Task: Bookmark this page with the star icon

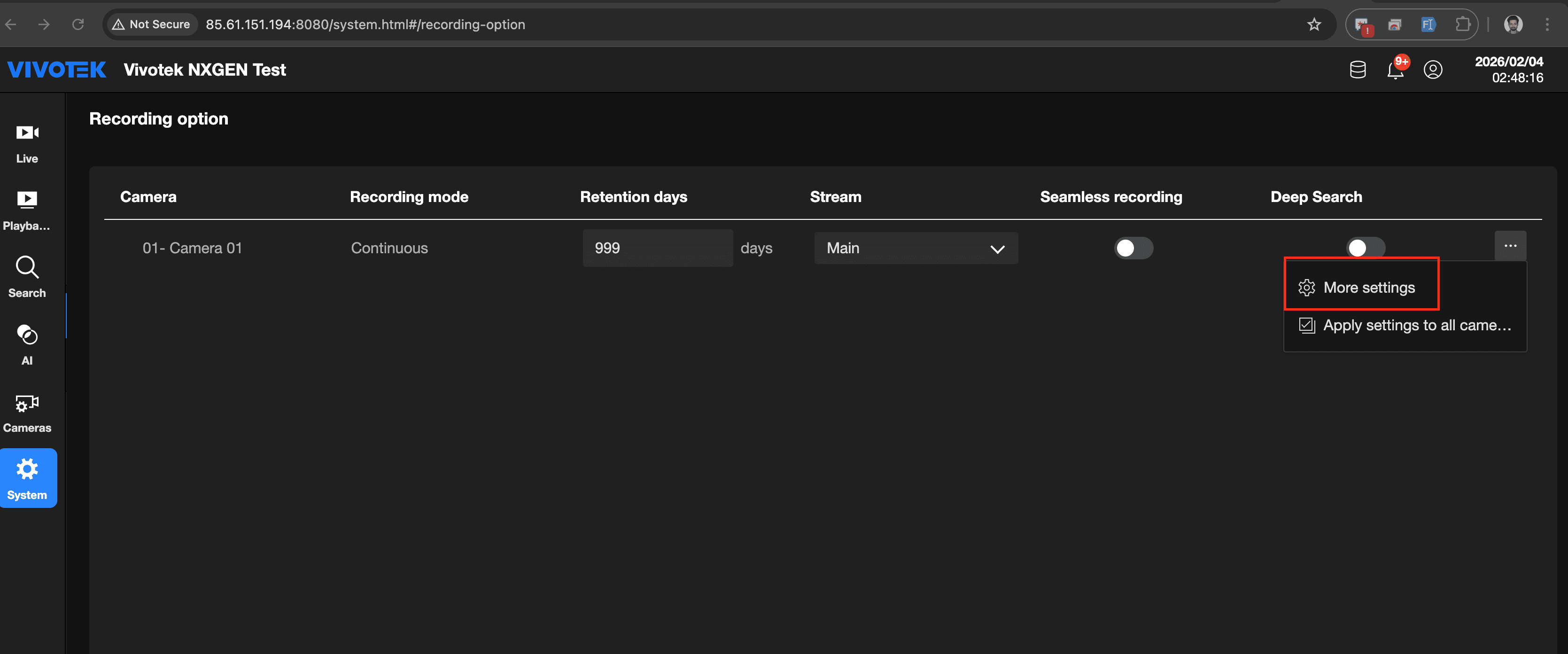Action: 1313,24
